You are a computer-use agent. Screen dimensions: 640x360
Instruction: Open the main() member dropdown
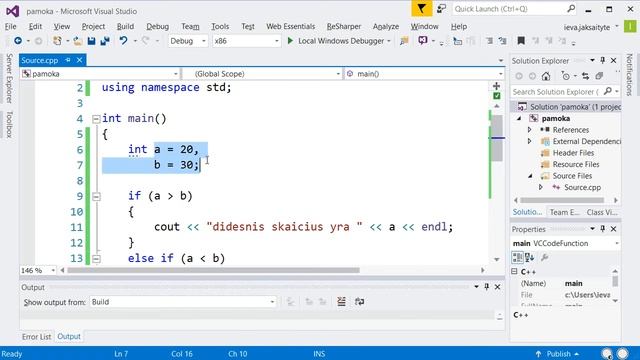424,74
